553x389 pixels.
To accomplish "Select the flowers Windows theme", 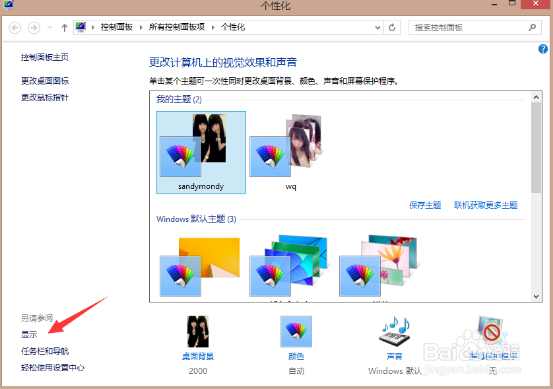I will click(x=378, y=266).
